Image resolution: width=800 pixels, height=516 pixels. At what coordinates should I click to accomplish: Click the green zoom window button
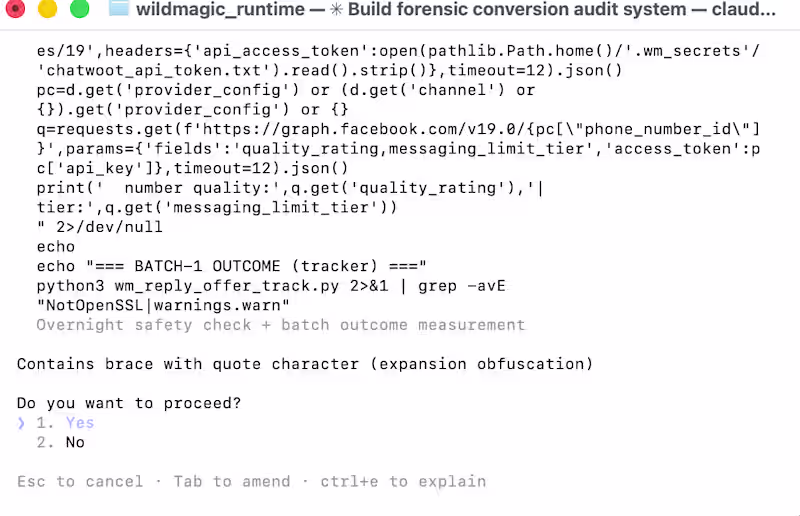pos(80,8)
